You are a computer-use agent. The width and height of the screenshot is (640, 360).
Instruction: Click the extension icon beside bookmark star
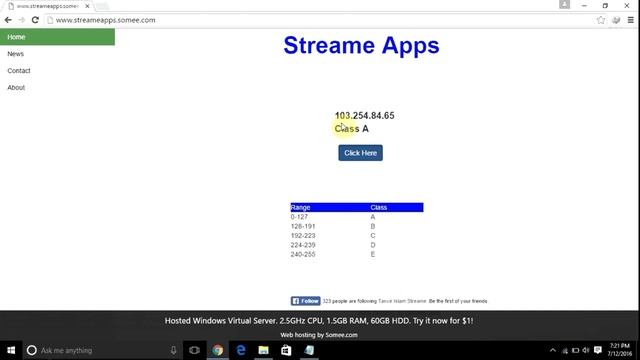[x=616, y=20]
